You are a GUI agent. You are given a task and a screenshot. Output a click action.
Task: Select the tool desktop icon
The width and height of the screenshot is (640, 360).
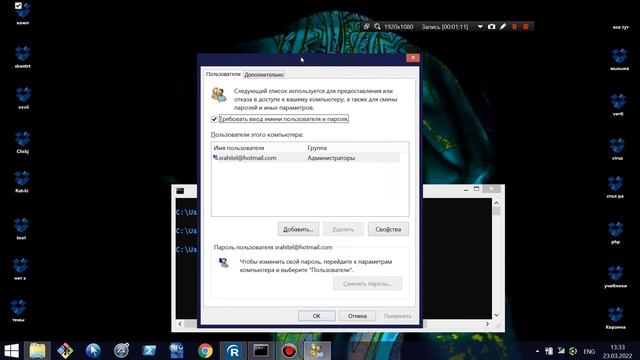(21, 229)
